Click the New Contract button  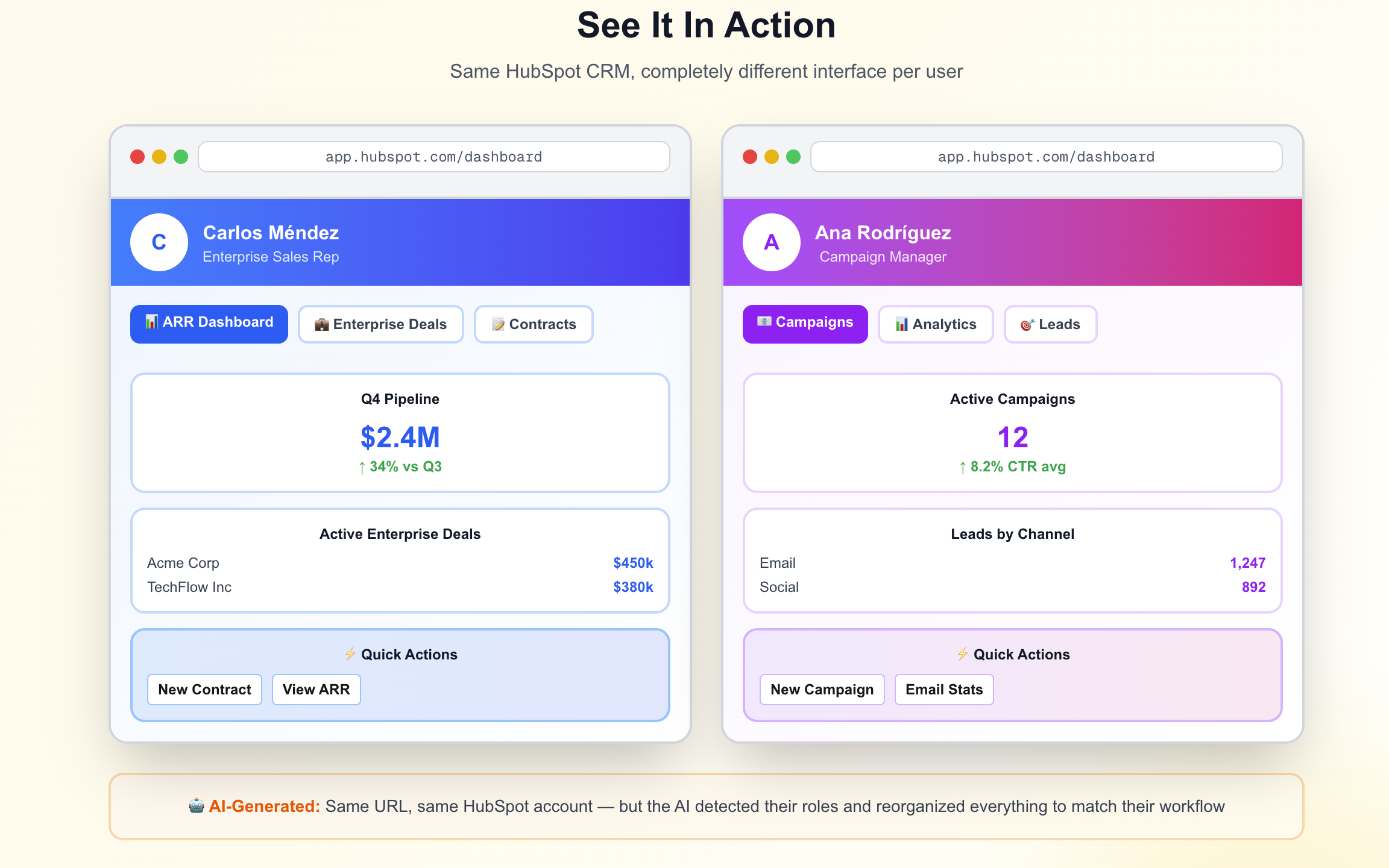click(204, 689)
